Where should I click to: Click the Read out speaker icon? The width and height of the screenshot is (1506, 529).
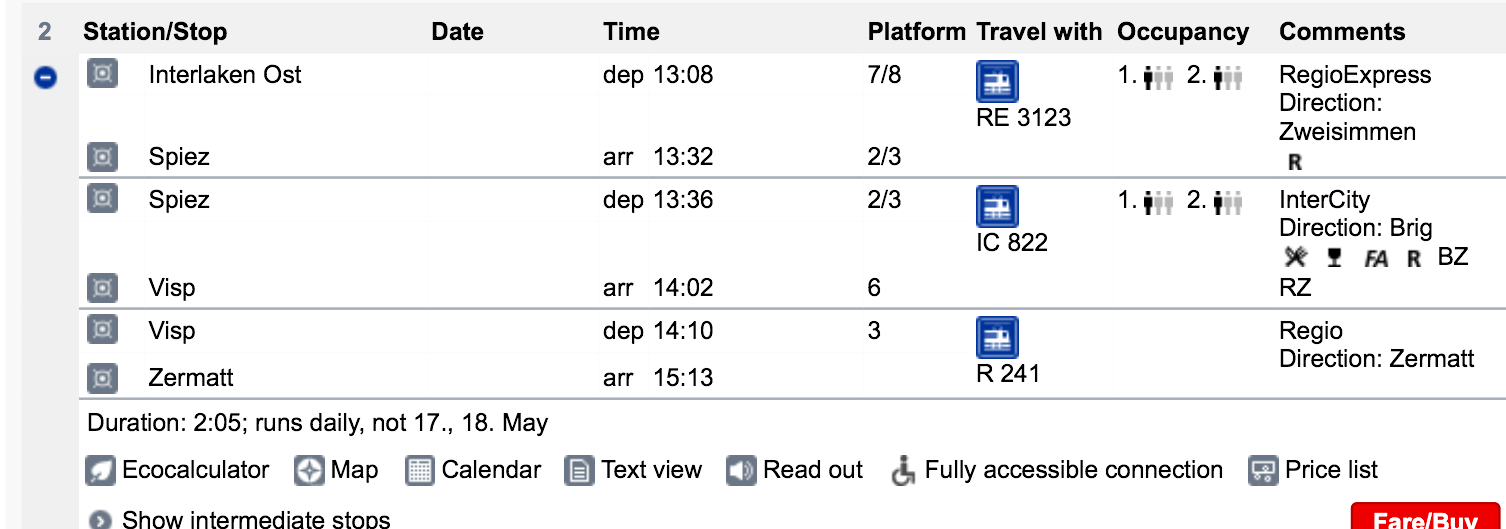click(x=741, y=470)
